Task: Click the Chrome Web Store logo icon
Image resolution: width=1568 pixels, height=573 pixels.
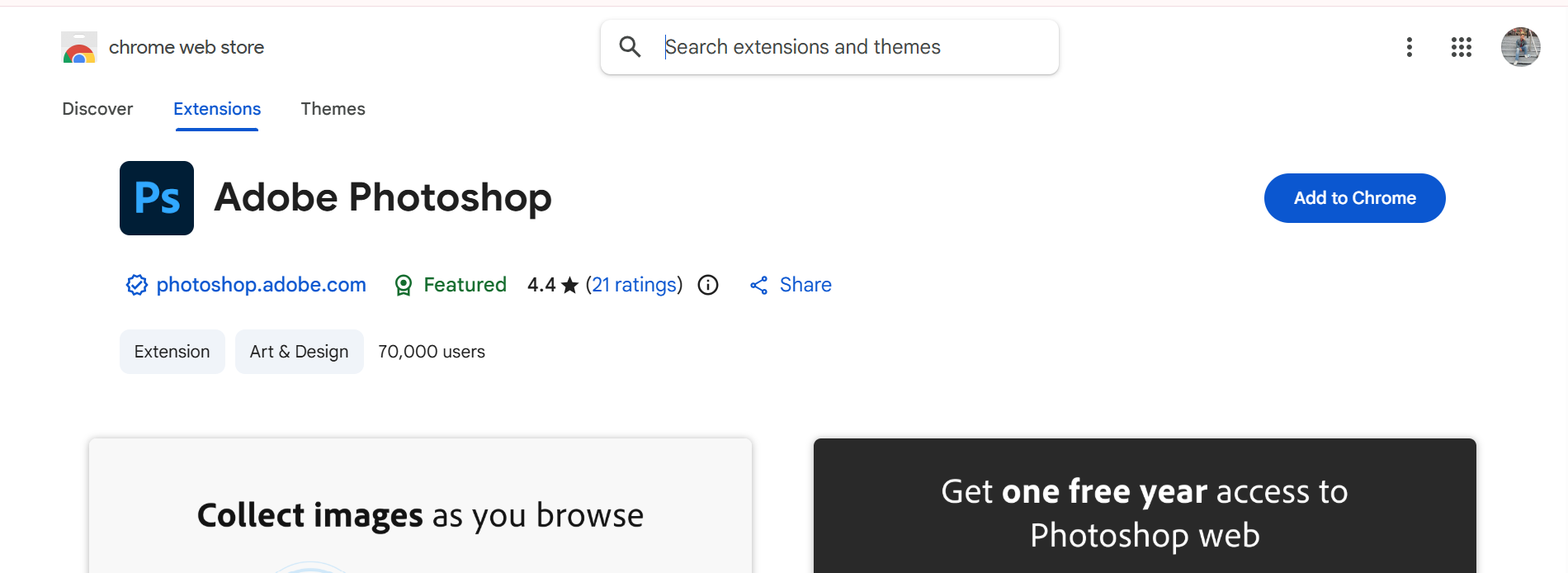Action: point(79,48)
